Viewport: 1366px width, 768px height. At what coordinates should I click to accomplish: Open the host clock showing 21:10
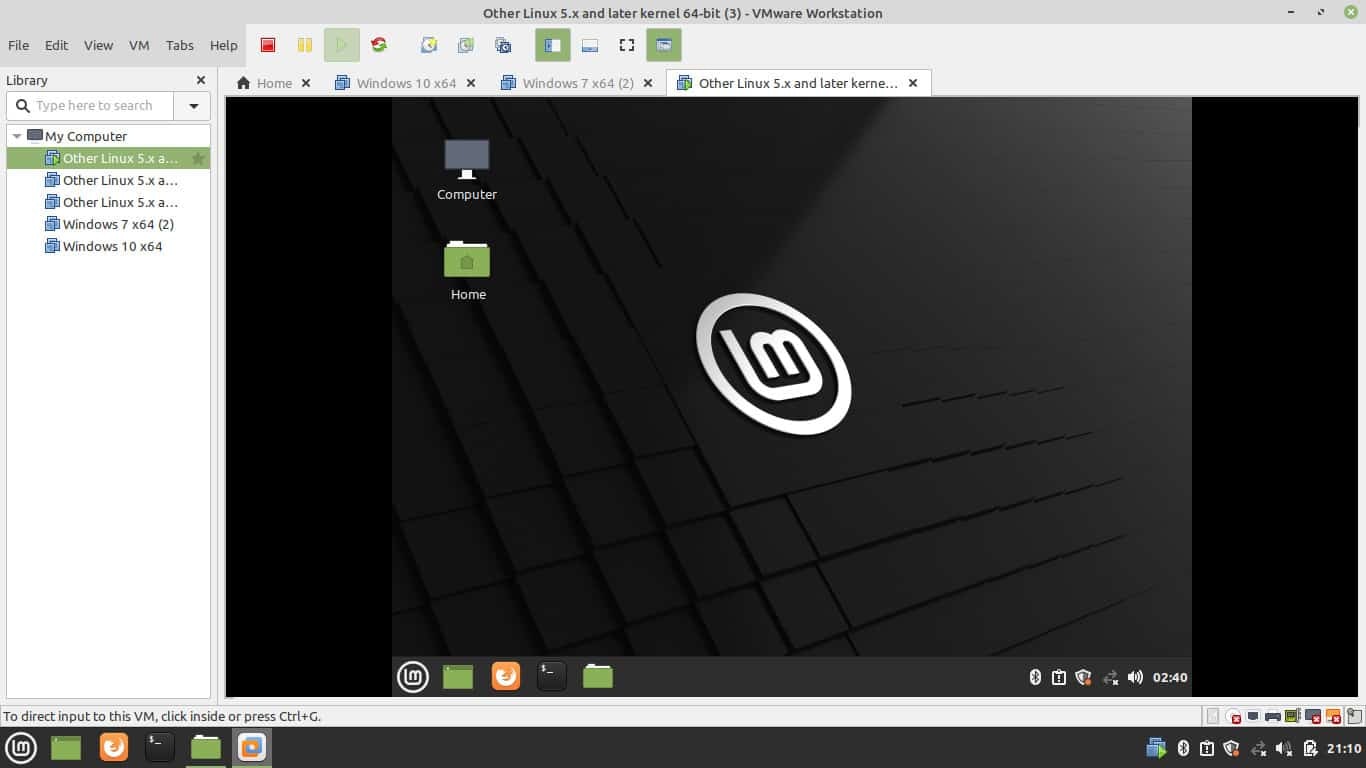[x=1344, y=747]
